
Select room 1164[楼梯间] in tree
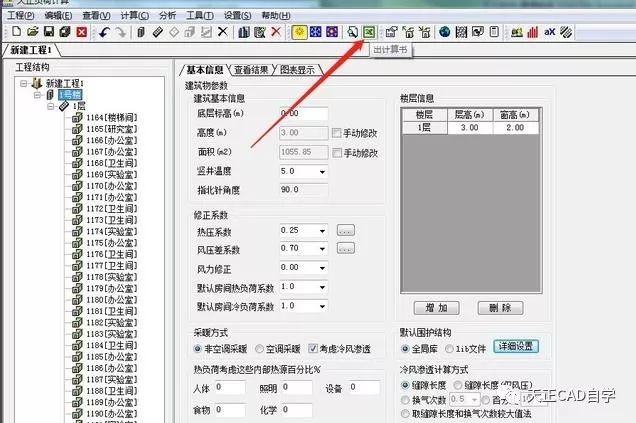point(112,118)
